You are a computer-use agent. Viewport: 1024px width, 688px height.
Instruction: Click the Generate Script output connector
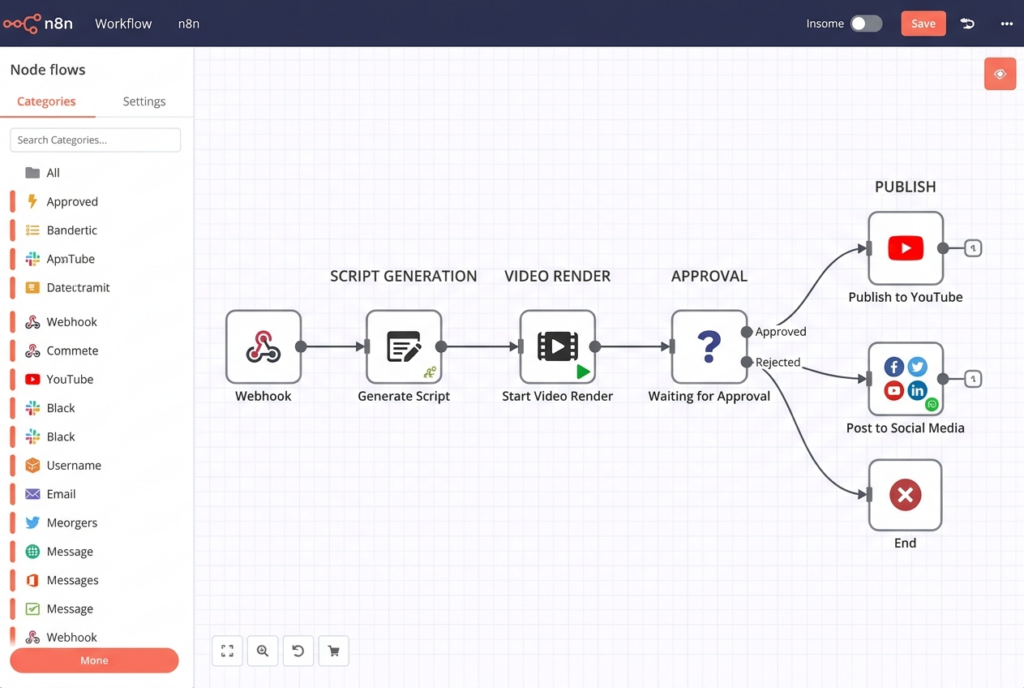point(441,347)
